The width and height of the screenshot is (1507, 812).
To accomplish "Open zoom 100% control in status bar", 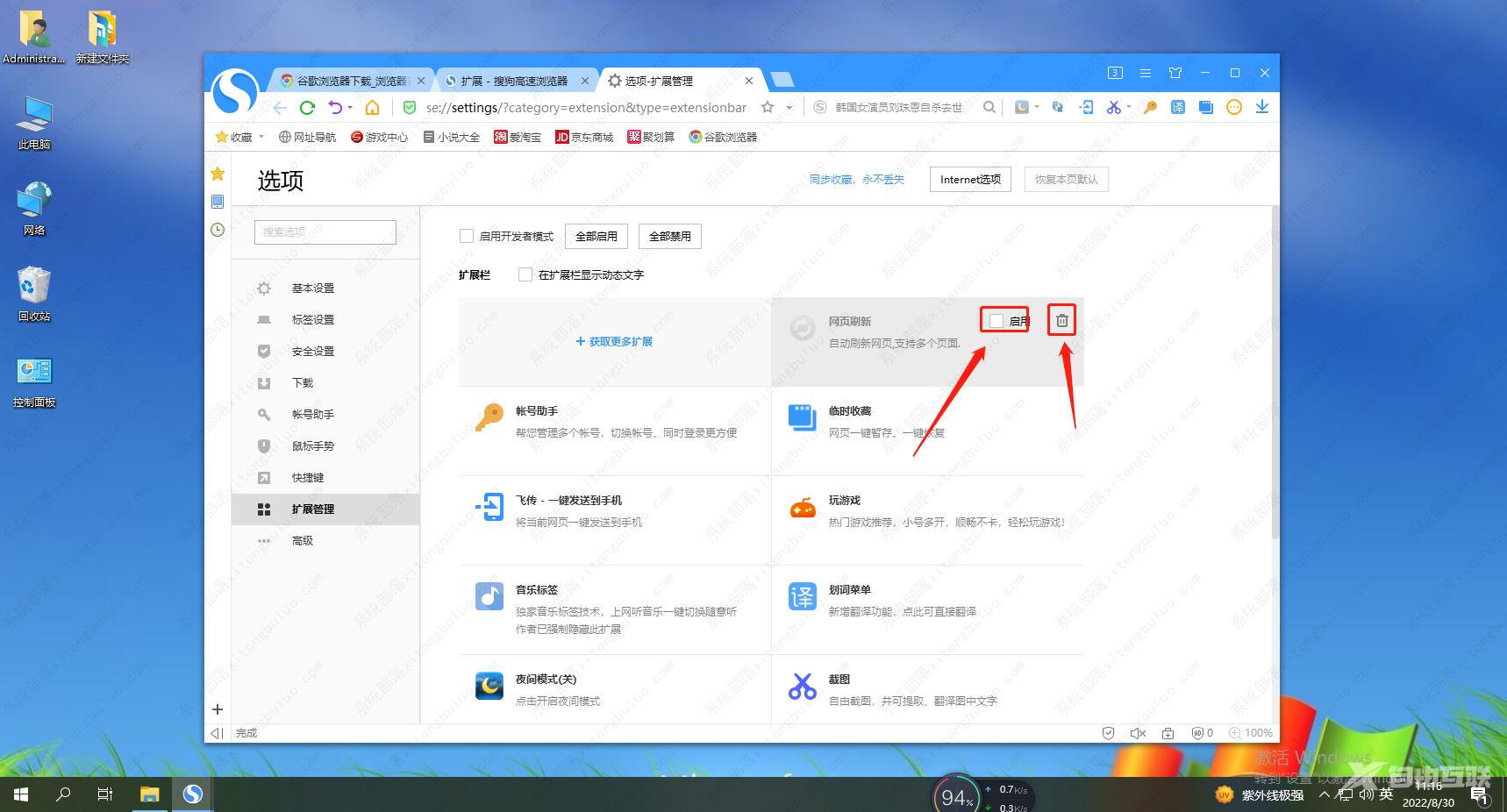I will (x=1251, y=733).
